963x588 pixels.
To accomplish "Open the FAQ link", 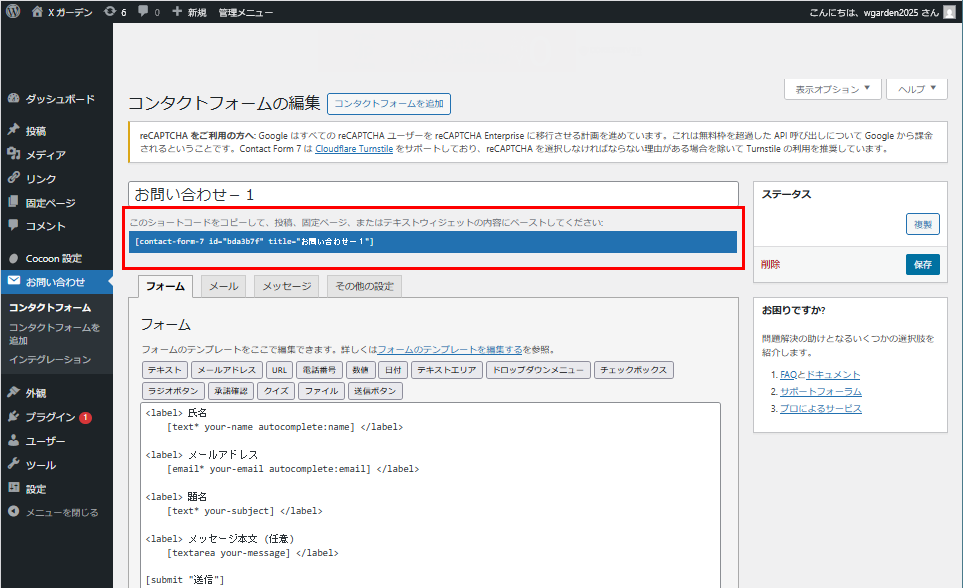I will 788,375.
